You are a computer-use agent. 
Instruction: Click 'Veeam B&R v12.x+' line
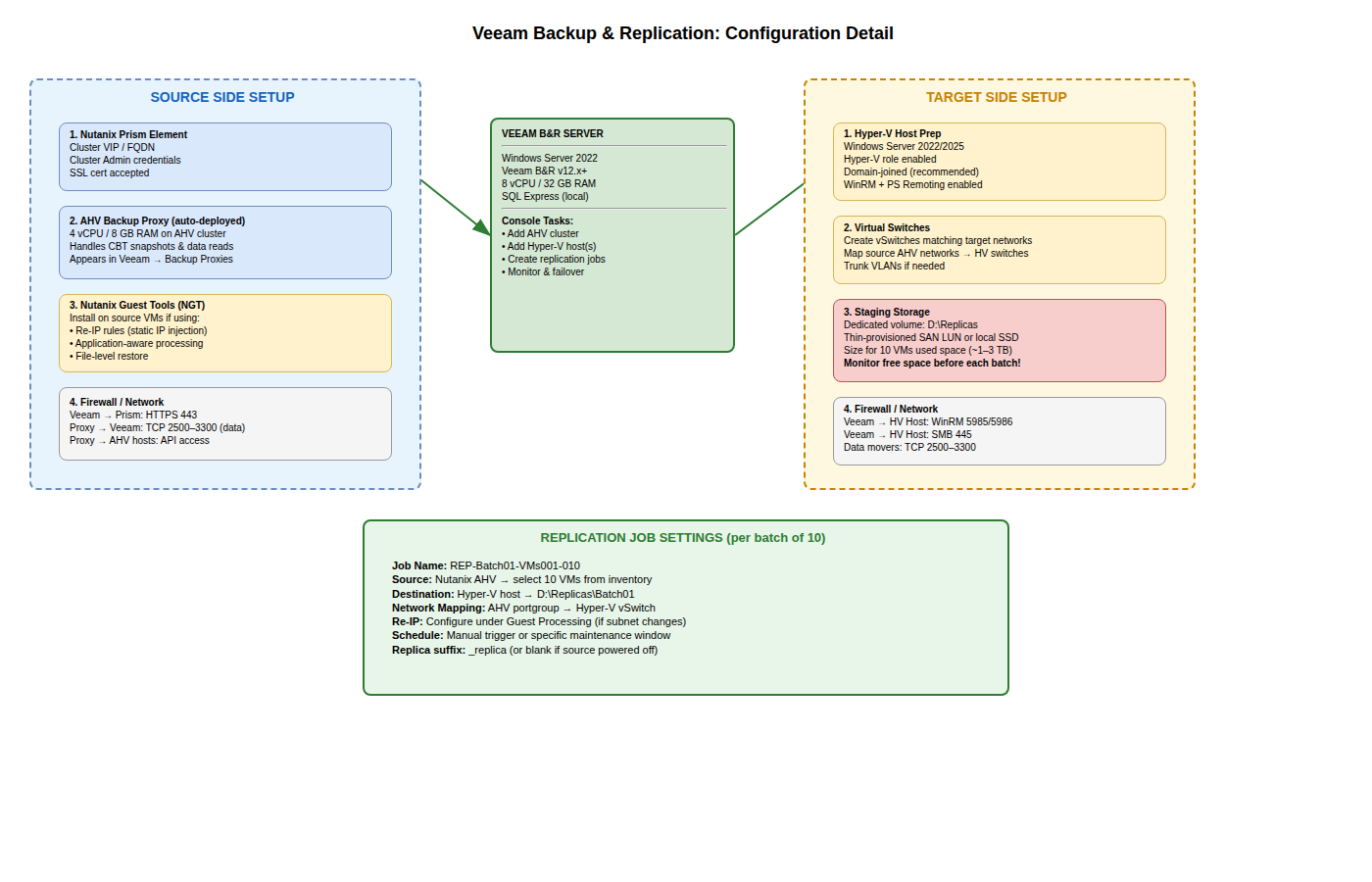coord(545,171)
